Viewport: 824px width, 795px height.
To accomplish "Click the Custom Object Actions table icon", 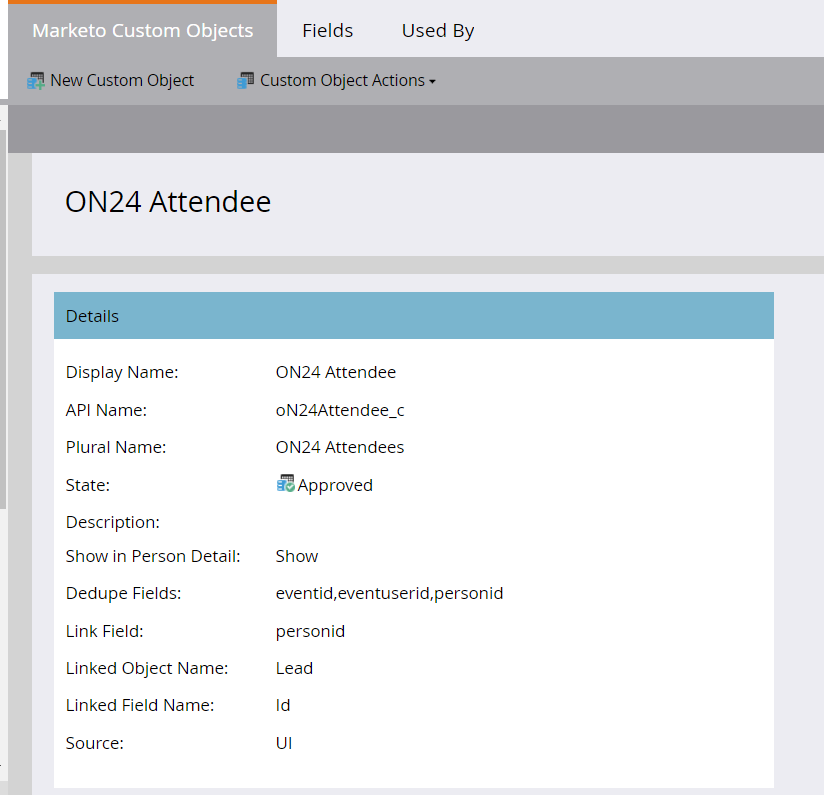I will 246,80.
